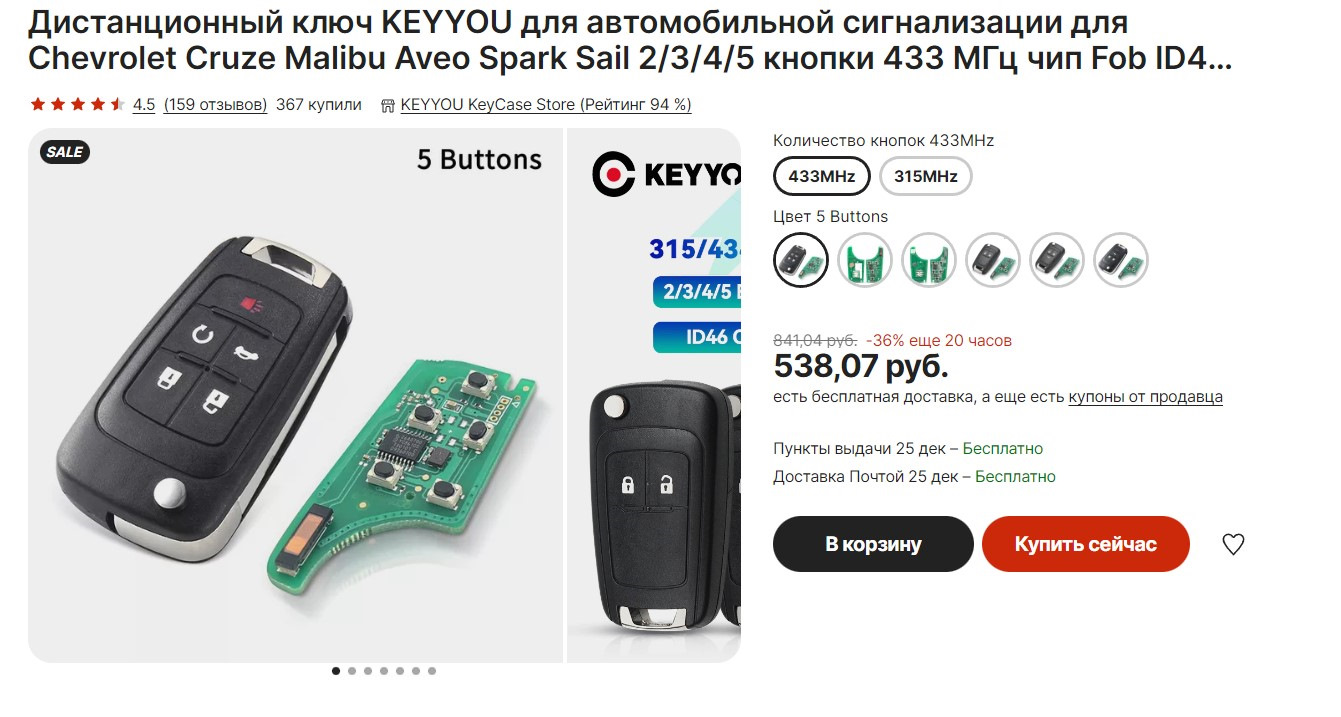Viewport: 1341px width, 717px height.
Task: Choose the fifth key variant thumbnail
Action: (1057, 260)
